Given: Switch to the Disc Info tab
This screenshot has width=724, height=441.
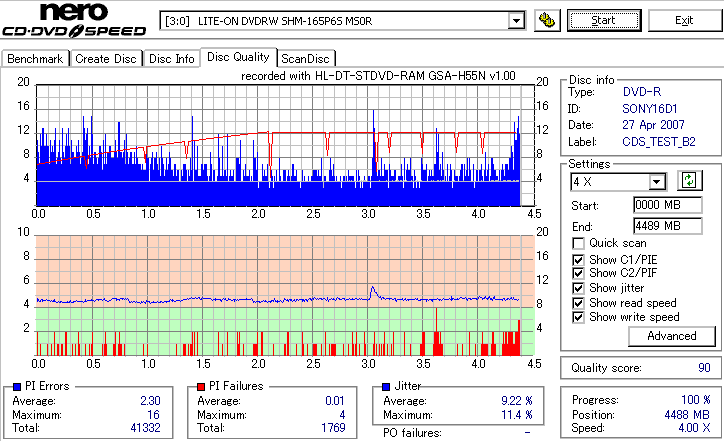Looking at the screenshot, I should (171, 59).
